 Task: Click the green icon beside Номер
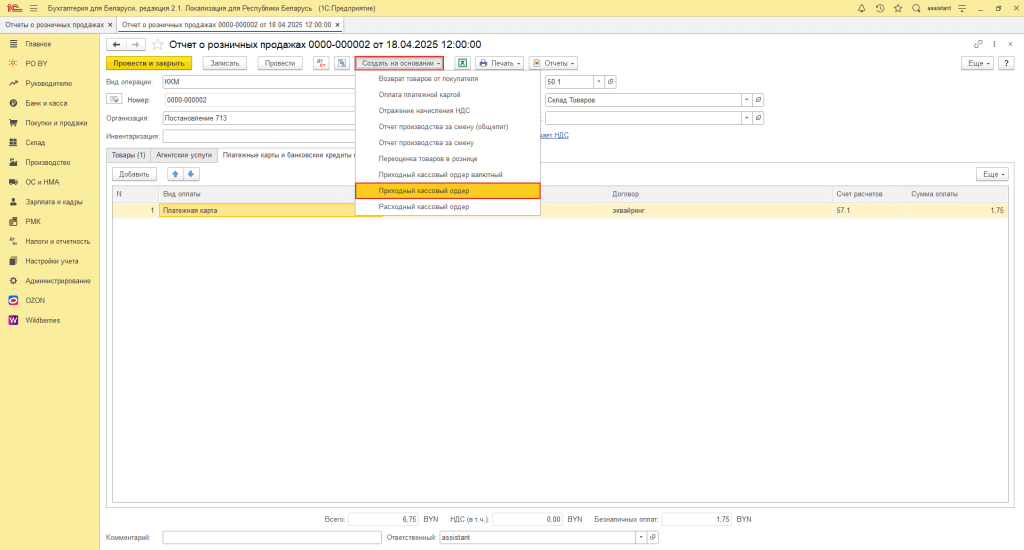coord(114,100)
